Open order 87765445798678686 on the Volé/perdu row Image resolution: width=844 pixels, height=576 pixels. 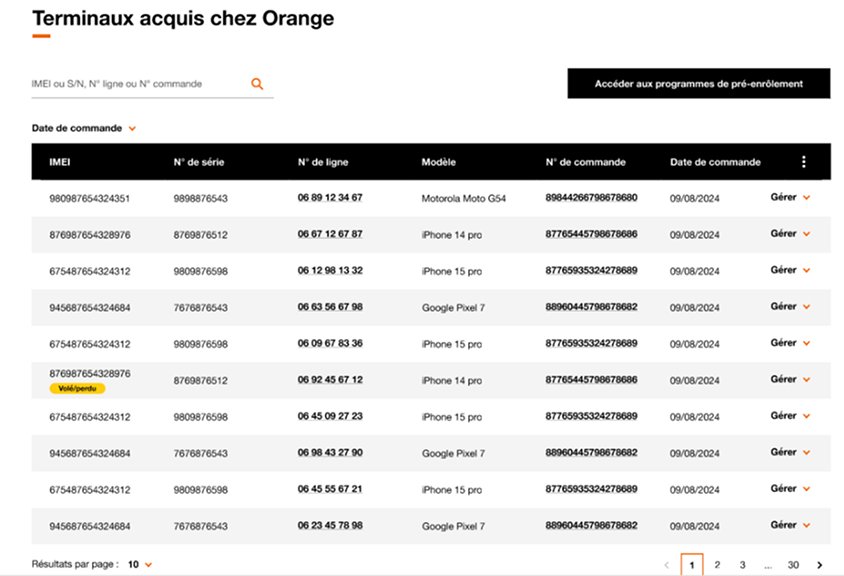pos(591,380)
